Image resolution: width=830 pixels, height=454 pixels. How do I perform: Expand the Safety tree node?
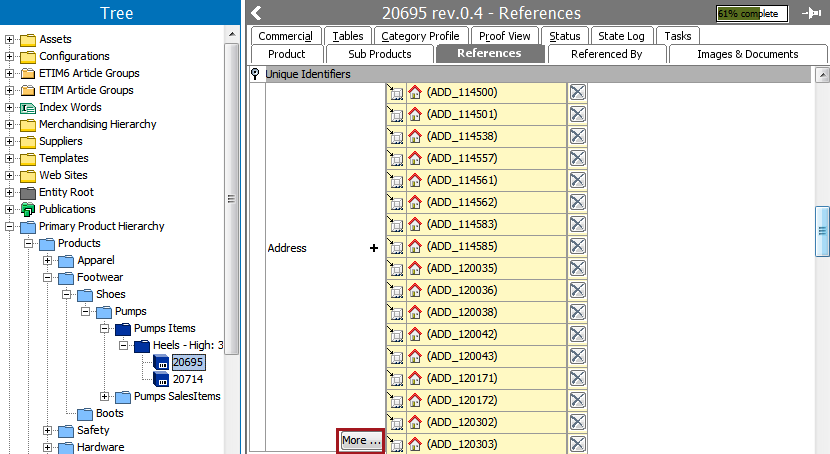pyautogui.click(x=48, y=430)
